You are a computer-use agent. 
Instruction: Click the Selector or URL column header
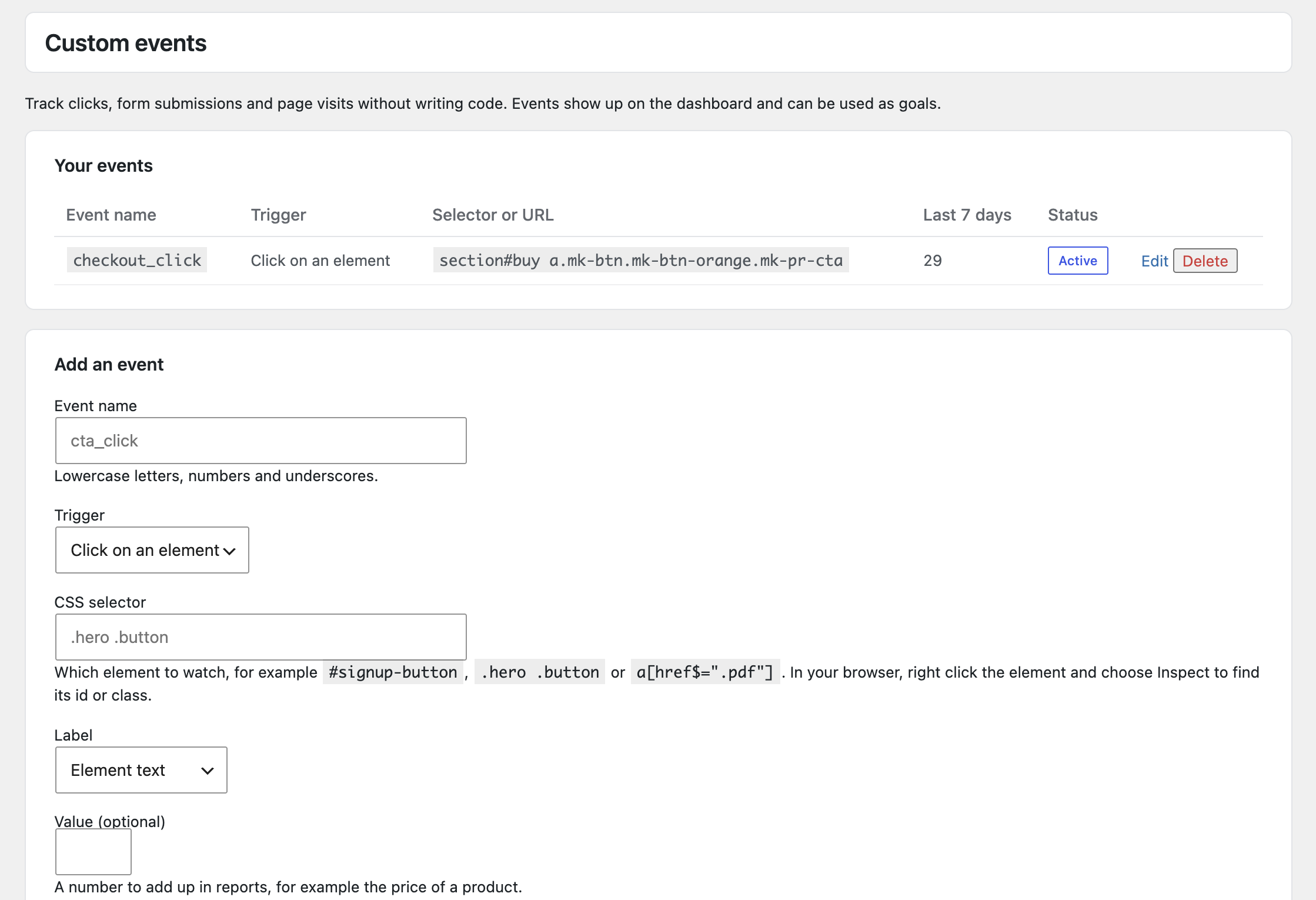[493, 215]
